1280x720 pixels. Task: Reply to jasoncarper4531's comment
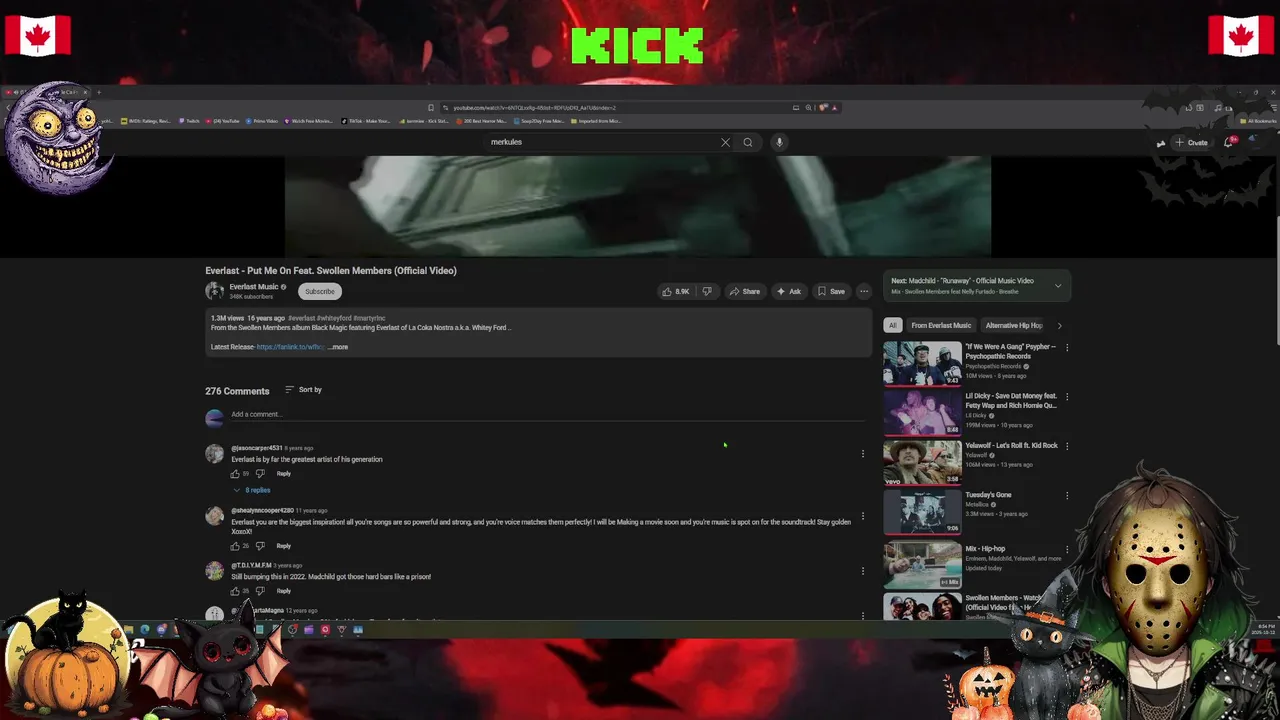(284, 474)
